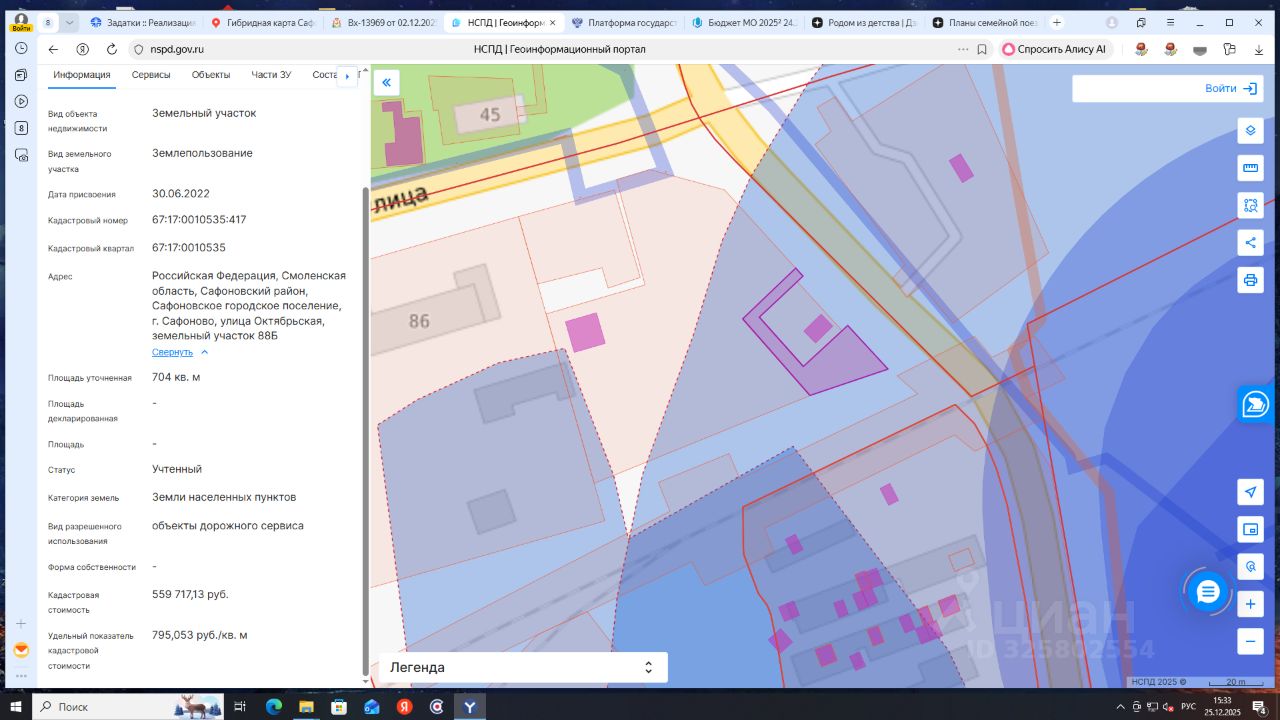Open the map layers panel
This screenshot has width=1280, height=720.
tap(1249, 131)
